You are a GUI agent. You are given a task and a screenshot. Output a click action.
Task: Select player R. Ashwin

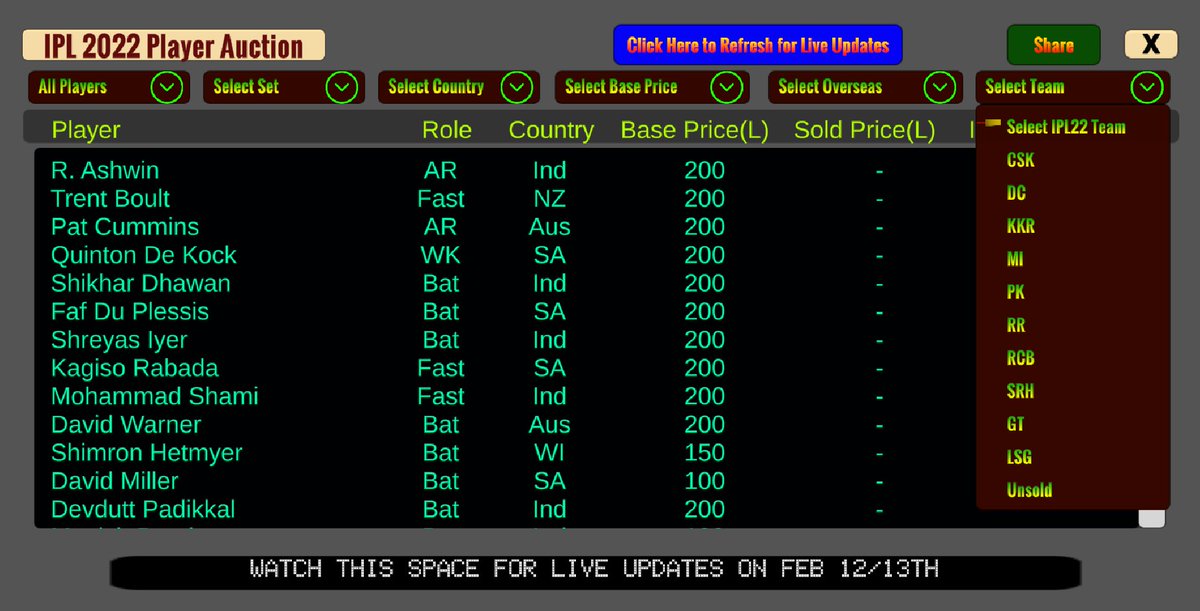click(x=105, y=170)
